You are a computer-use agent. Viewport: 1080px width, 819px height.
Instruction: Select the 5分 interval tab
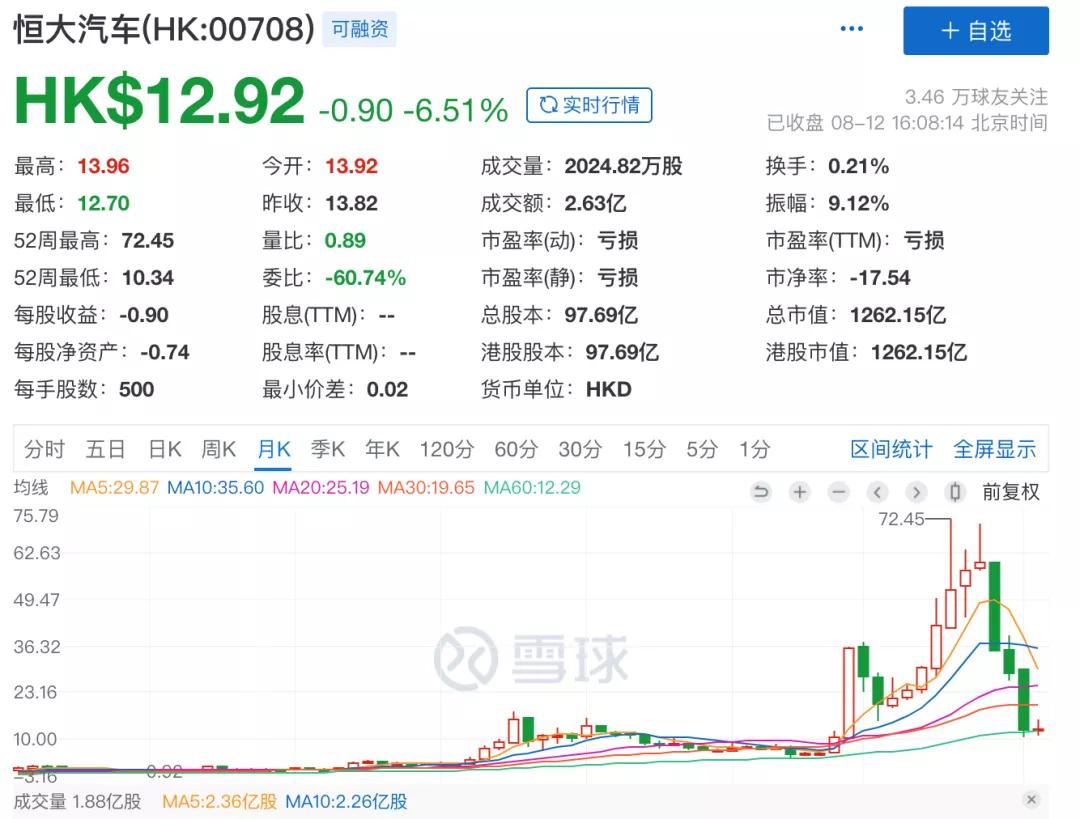[702, 450]
